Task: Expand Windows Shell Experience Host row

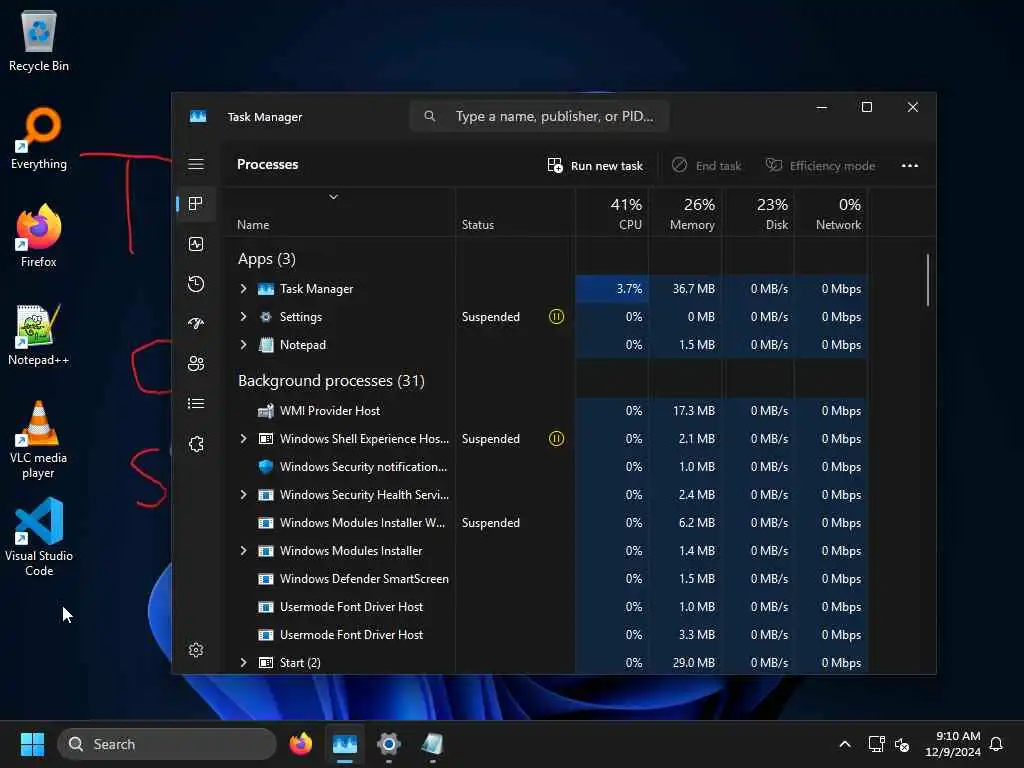Action: coord(244,439)
